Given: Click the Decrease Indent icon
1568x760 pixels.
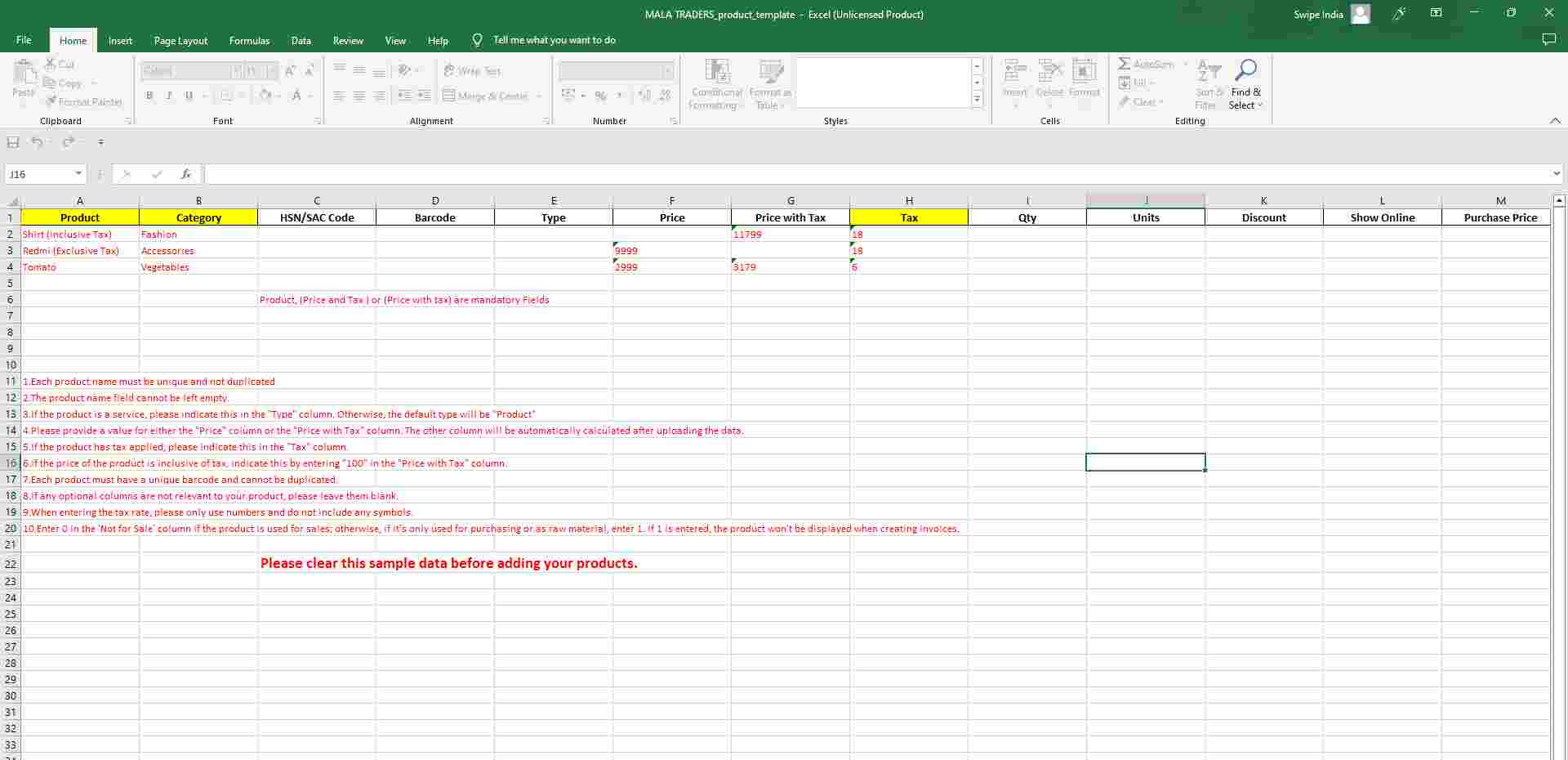Looking at the screenshot, I should pos(404,96).
